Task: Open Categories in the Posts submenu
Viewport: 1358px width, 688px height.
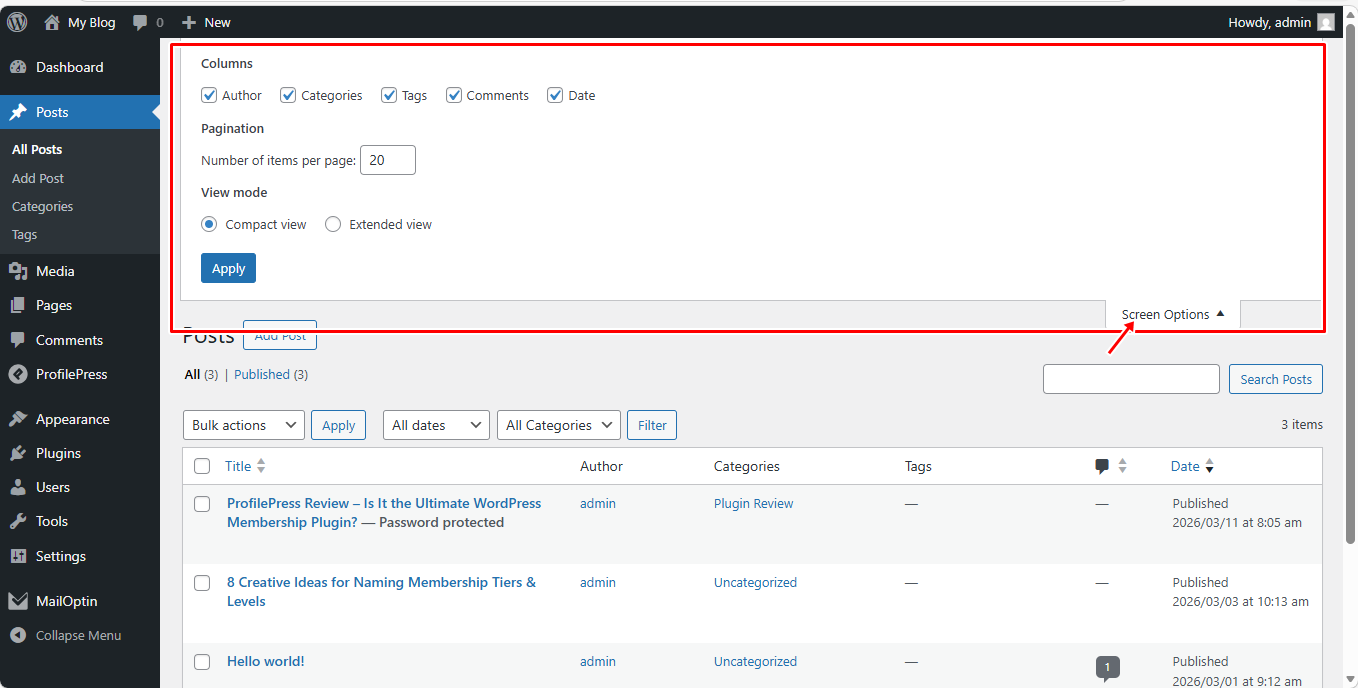Action: click(42, 206)
